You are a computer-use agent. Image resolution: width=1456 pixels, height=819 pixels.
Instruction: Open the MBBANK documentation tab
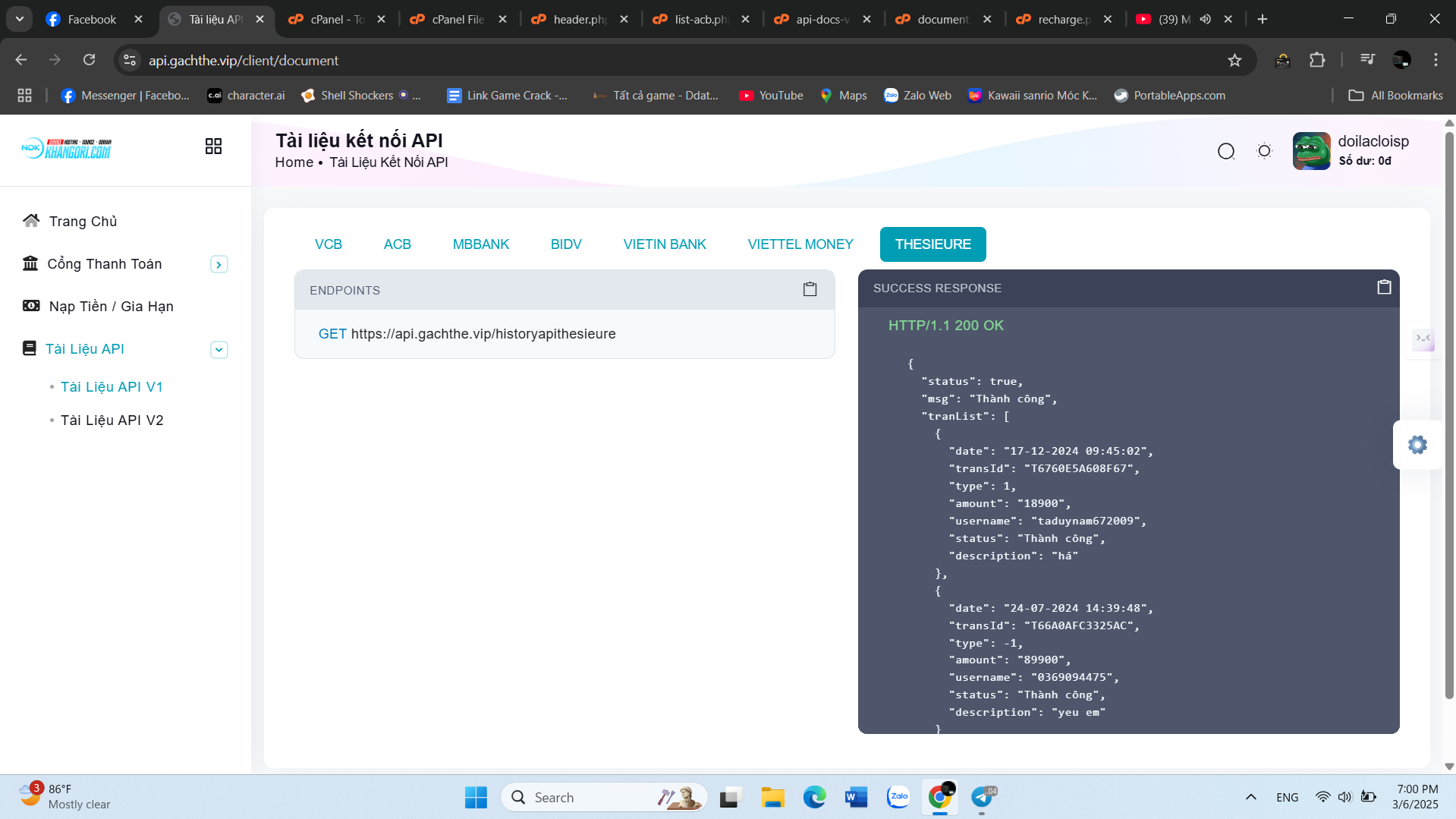(480, 244)
